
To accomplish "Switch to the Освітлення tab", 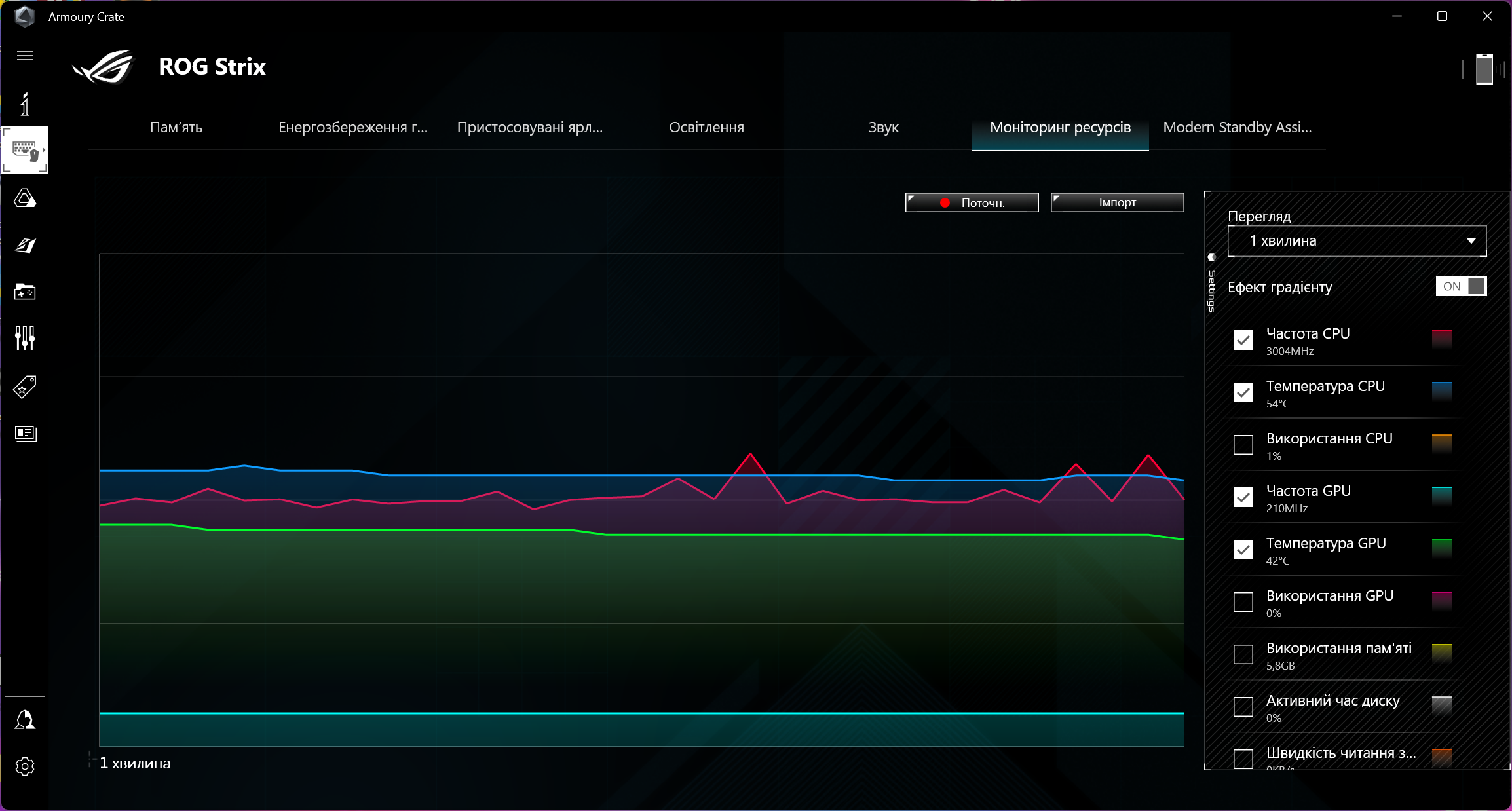I will coord(706,128).
